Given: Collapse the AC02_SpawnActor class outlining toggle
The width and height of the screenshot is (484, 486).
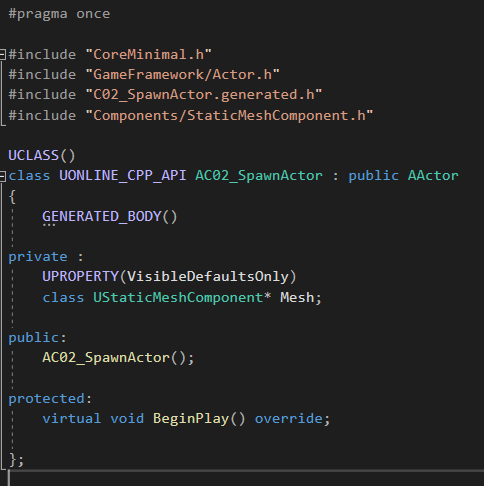Looking at the screenshot, I should 2,176.
